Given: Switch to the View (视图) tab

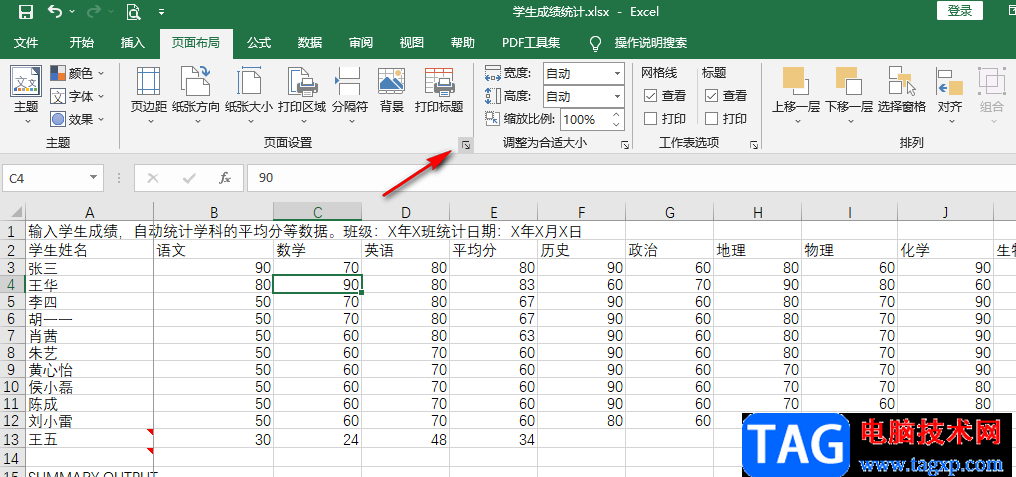Looking at the screenshot, I should (x=411, y=43).
